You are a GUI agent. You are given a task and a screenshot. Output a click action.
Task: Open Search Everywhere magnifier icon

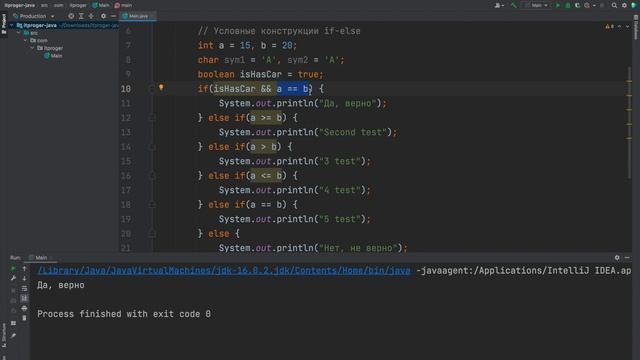(614, 5)
